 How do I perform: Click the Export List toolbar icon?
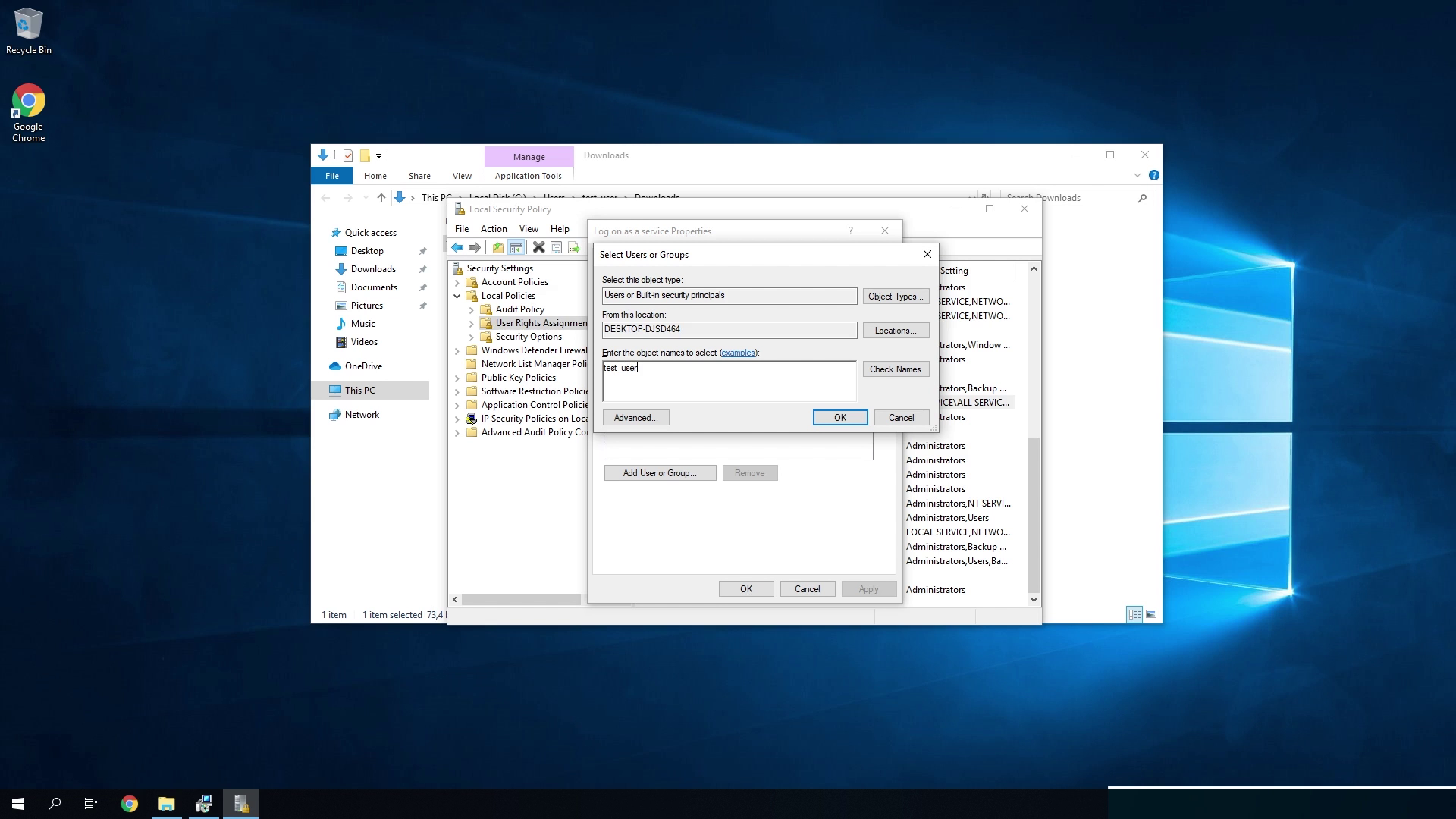coord(574,248)
